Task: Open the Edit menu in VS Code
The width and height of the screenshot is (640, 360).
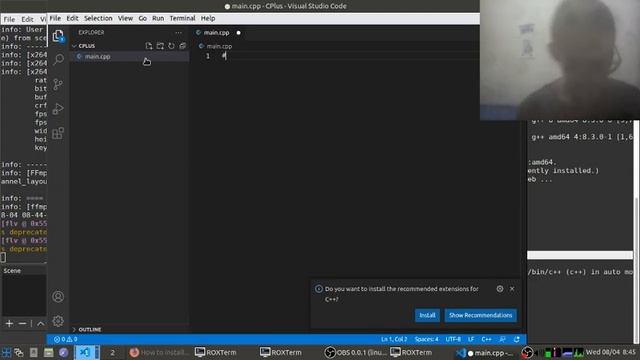Action: [x=72, y=18]
